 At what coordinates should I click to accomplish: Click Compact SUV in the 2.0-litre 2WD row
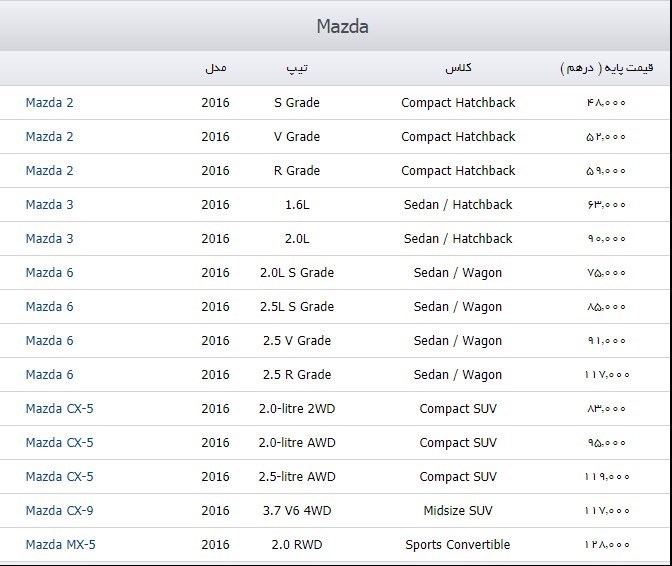click(458, 408)
